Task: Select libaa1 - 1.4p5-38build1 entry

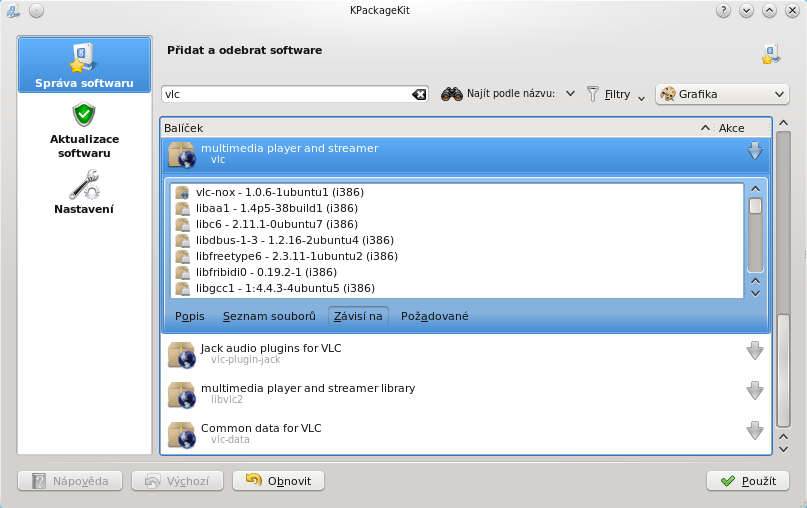Action: [x=276, y=208]
